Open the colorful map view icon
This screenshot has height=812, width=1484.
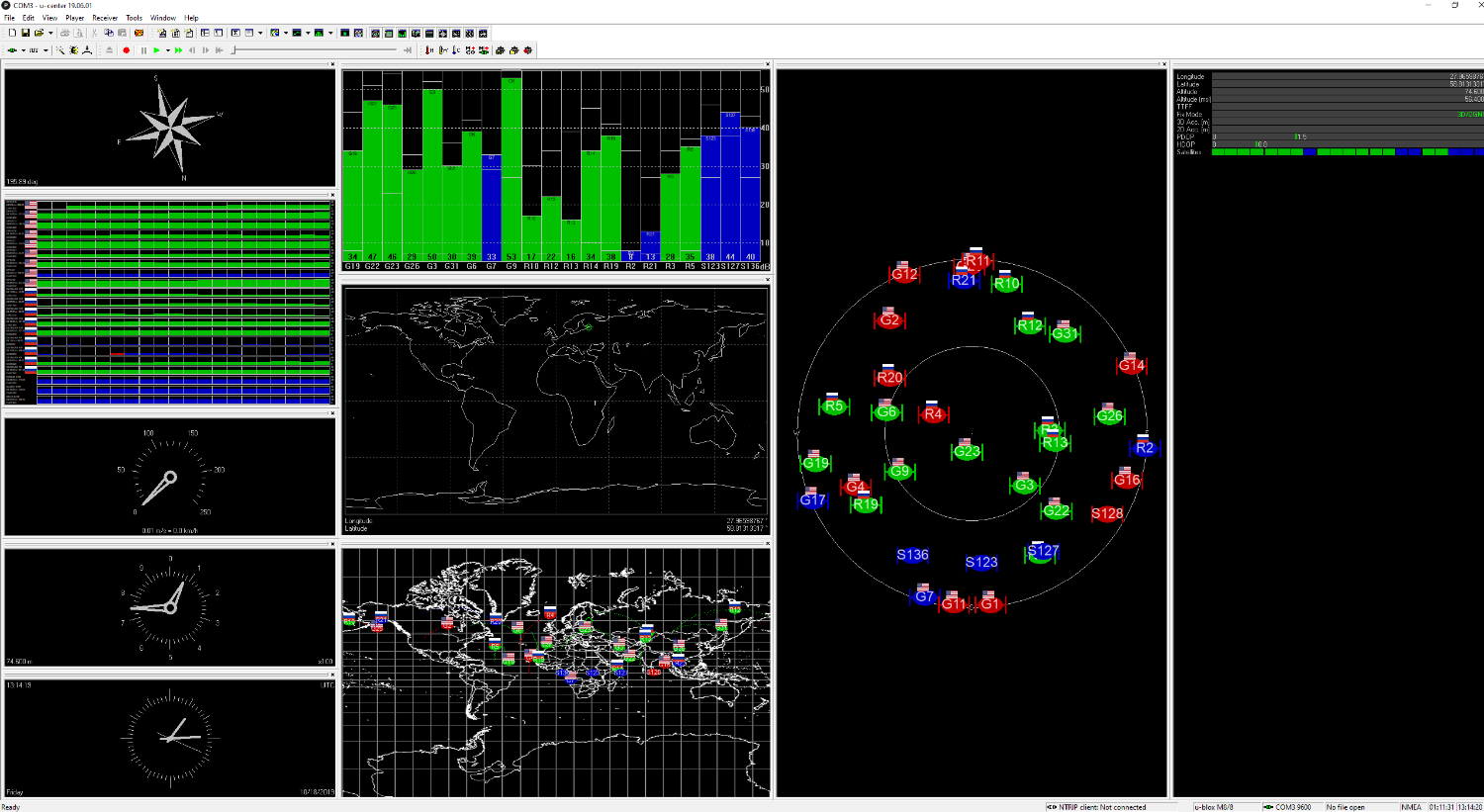(274, 33)
